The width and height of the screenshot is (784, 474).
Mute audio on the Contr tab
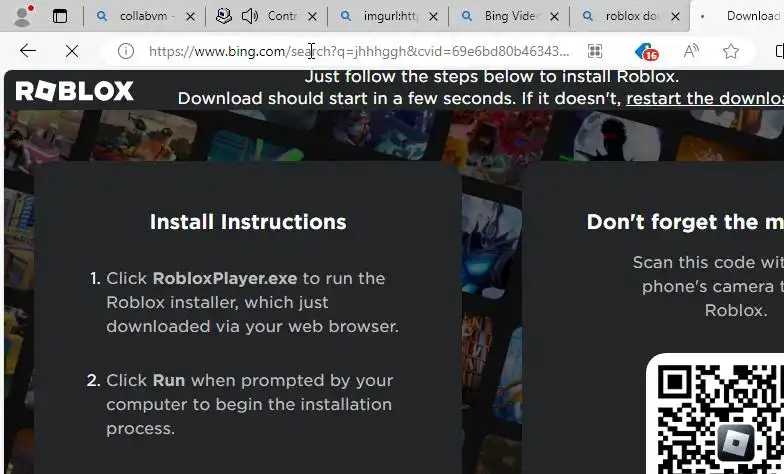(250, 16)
